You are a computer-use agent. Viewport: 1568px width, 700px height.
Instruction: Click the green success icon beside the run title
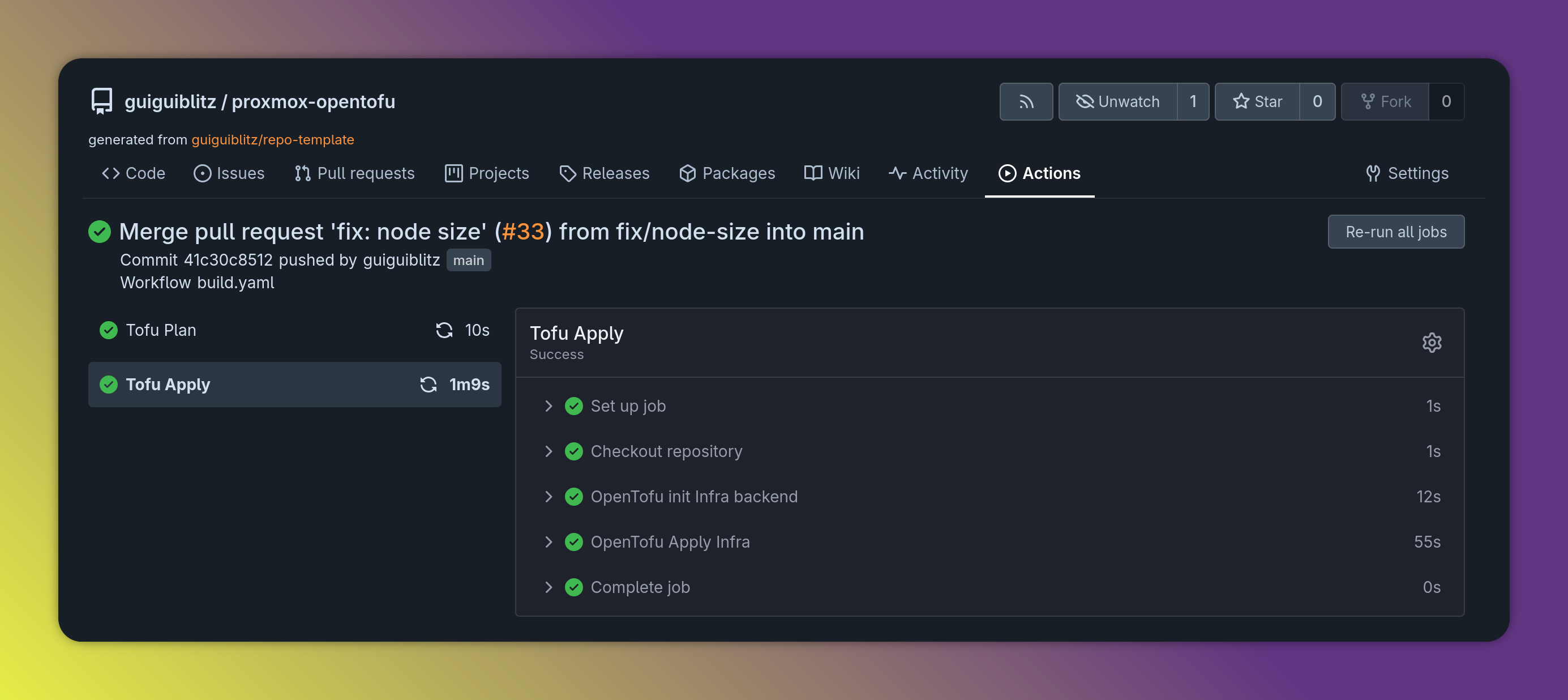click(x=99, y=232)
